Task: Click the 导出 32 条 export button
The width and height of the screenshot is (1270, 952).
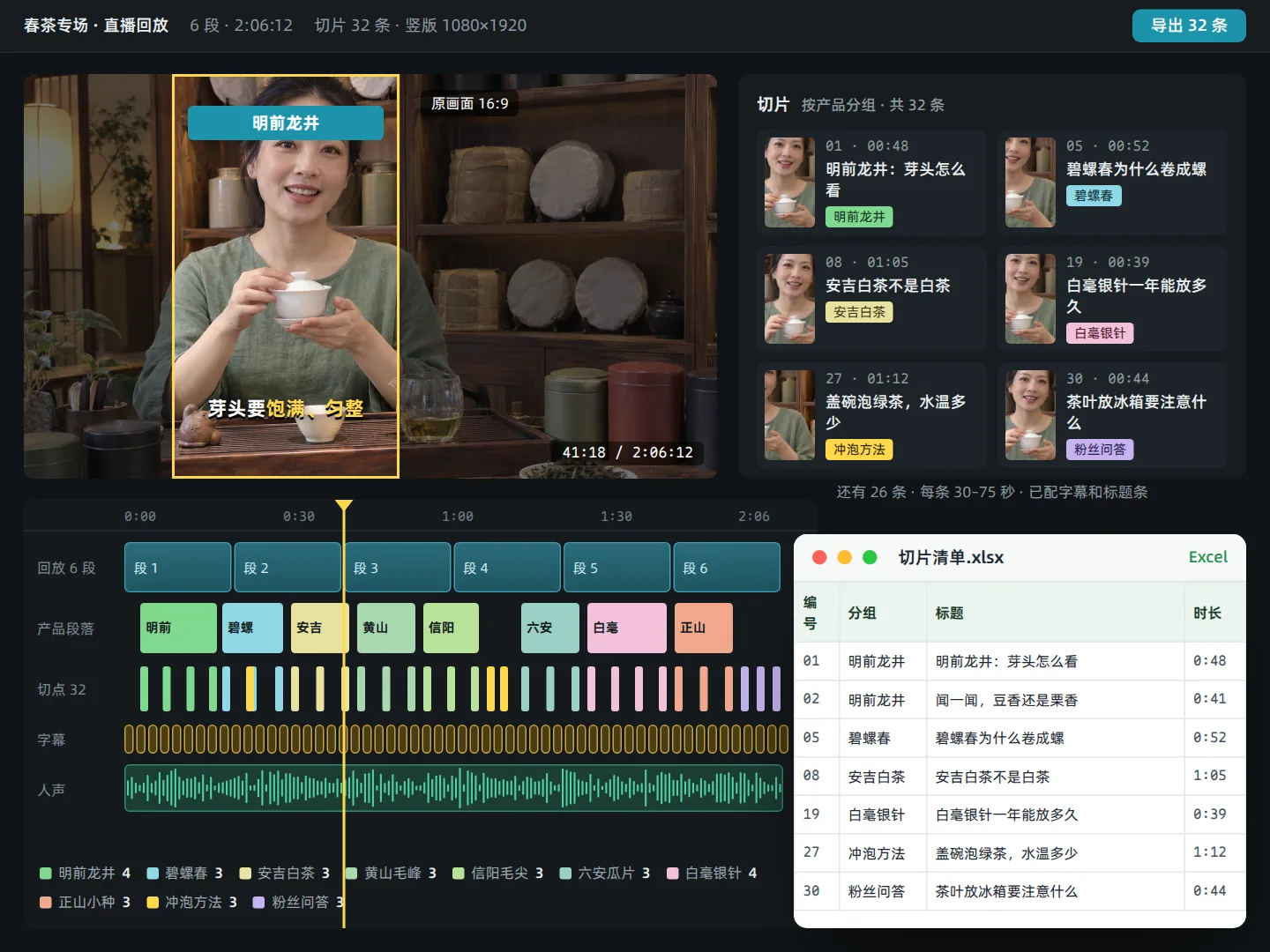Action: point(1189,26)
